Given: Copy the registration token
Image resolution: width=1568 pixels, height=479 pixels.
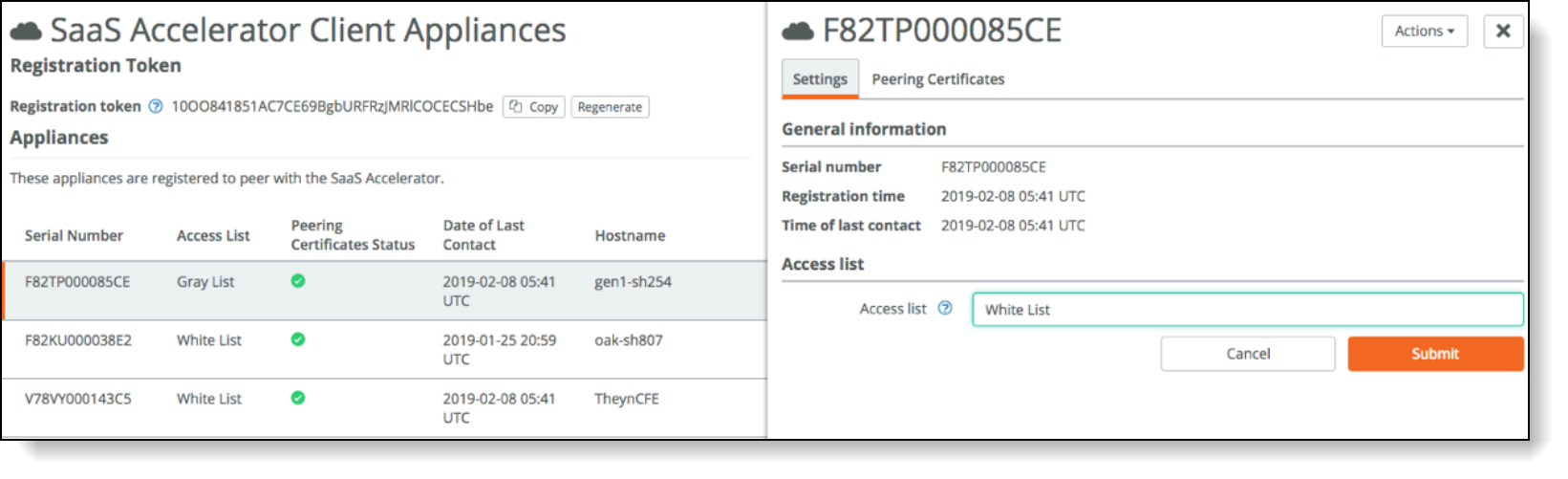Looking at the screenshot, I should [534, 107].
